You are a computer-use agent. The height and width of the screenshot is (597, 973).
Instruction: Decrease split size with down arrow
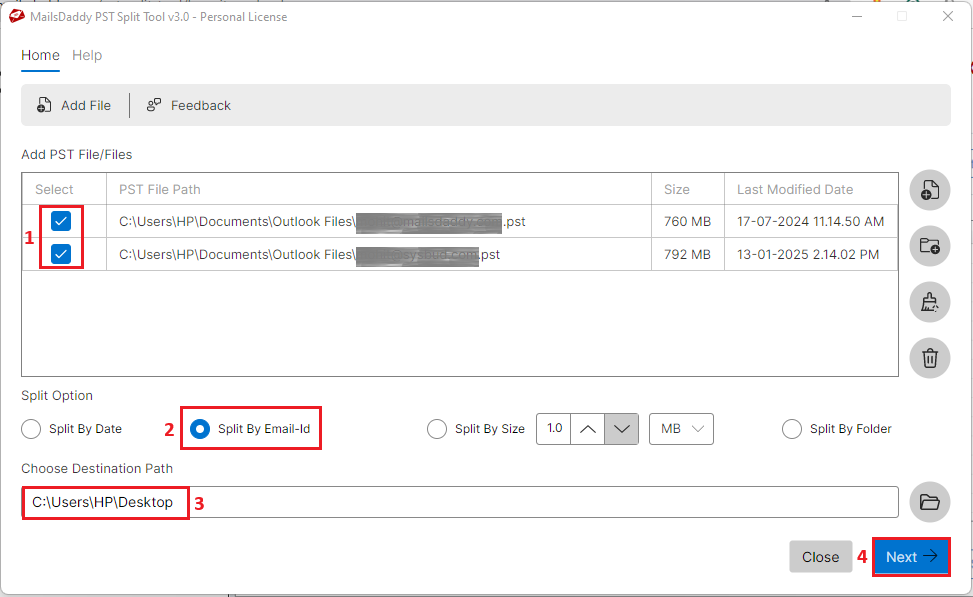(x=622, y=429)
